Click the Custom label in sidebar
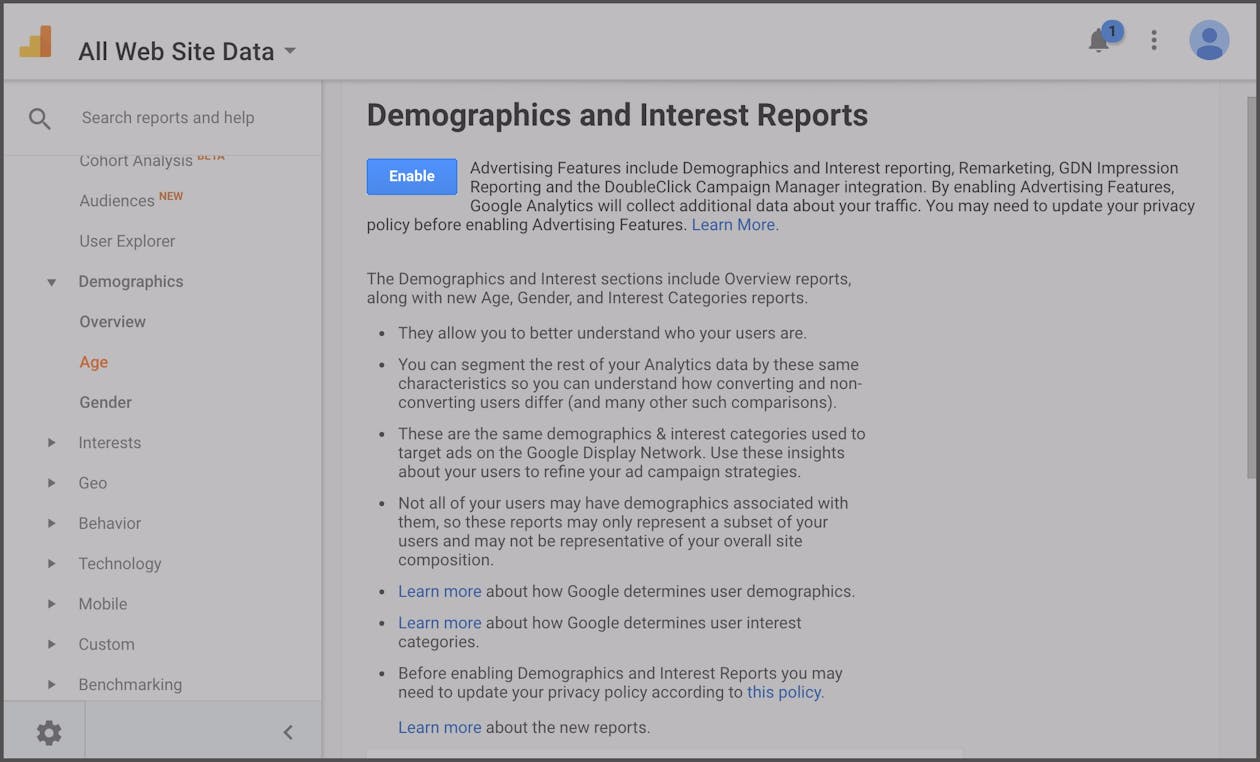This screenshot has height=762, width=1260. click(107, 644)
